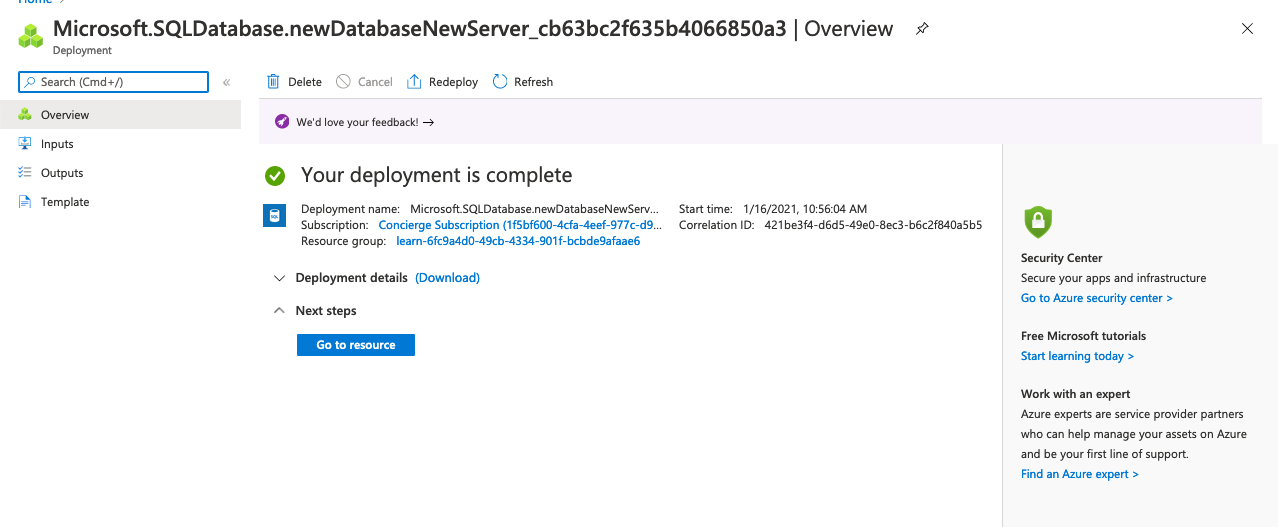Open the Overview menu item
The height and width of the screenshot is (527, 1278).
(x=120, y=115)
